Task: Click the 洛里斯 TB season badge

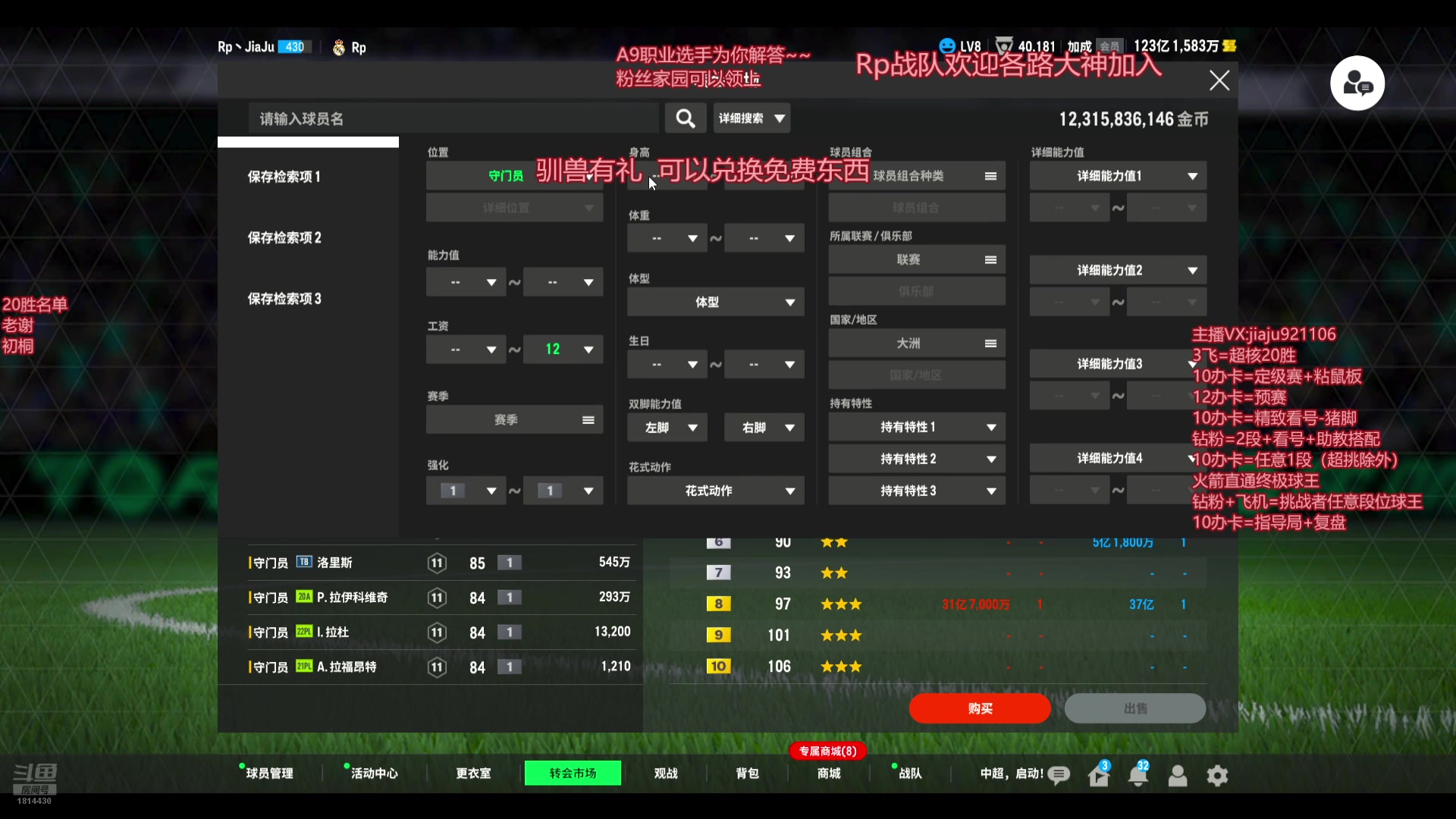Action: [304, 562]
